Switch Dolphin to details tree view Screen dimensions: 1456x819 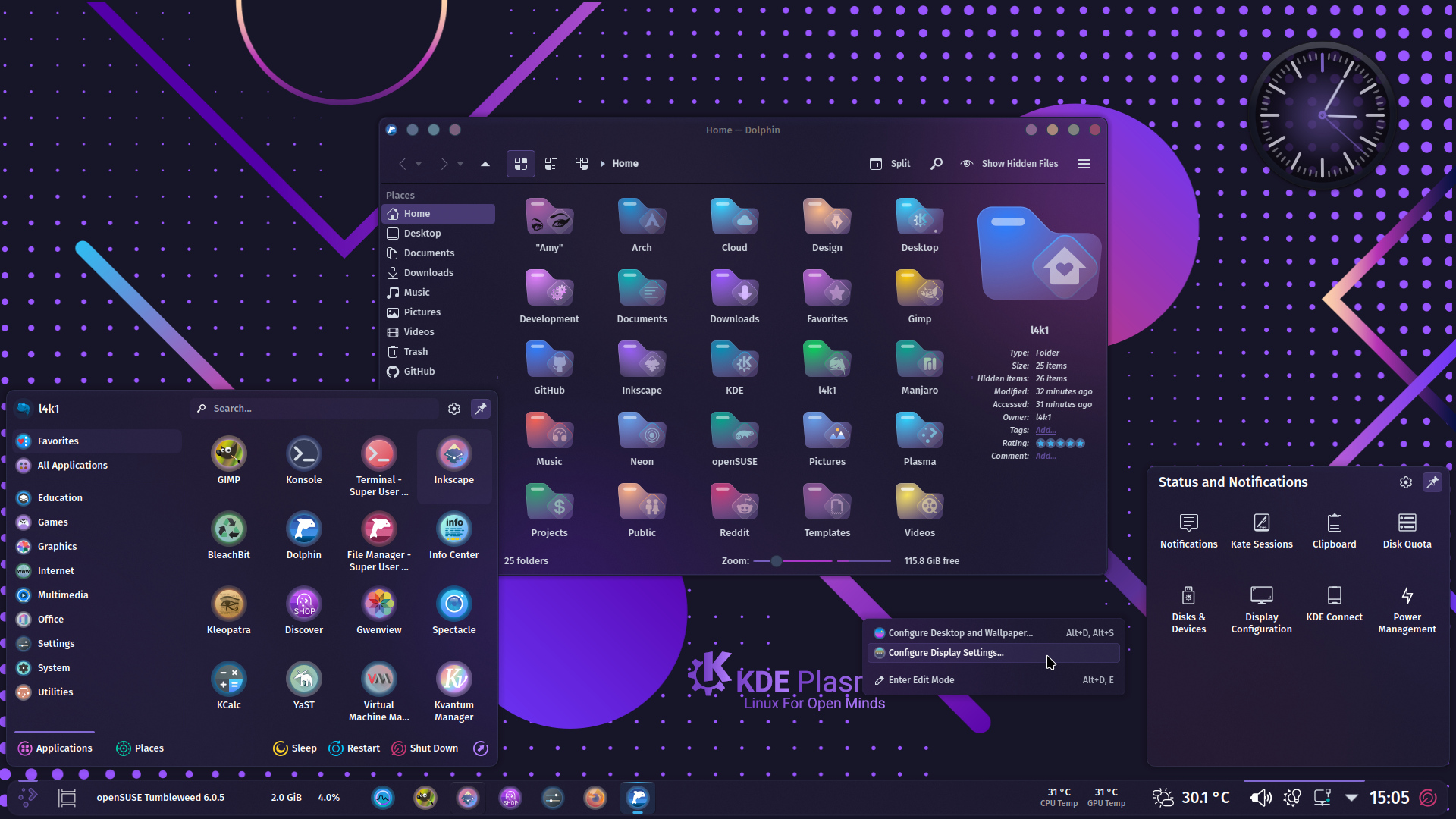582,164
